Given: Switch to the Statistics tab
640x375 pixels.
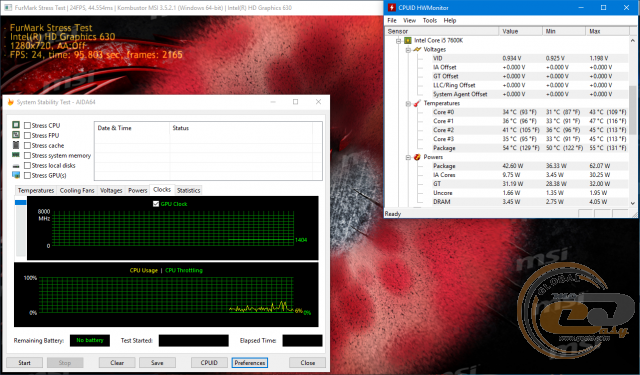Looking at the screenshot, I should tap(189, 191).
